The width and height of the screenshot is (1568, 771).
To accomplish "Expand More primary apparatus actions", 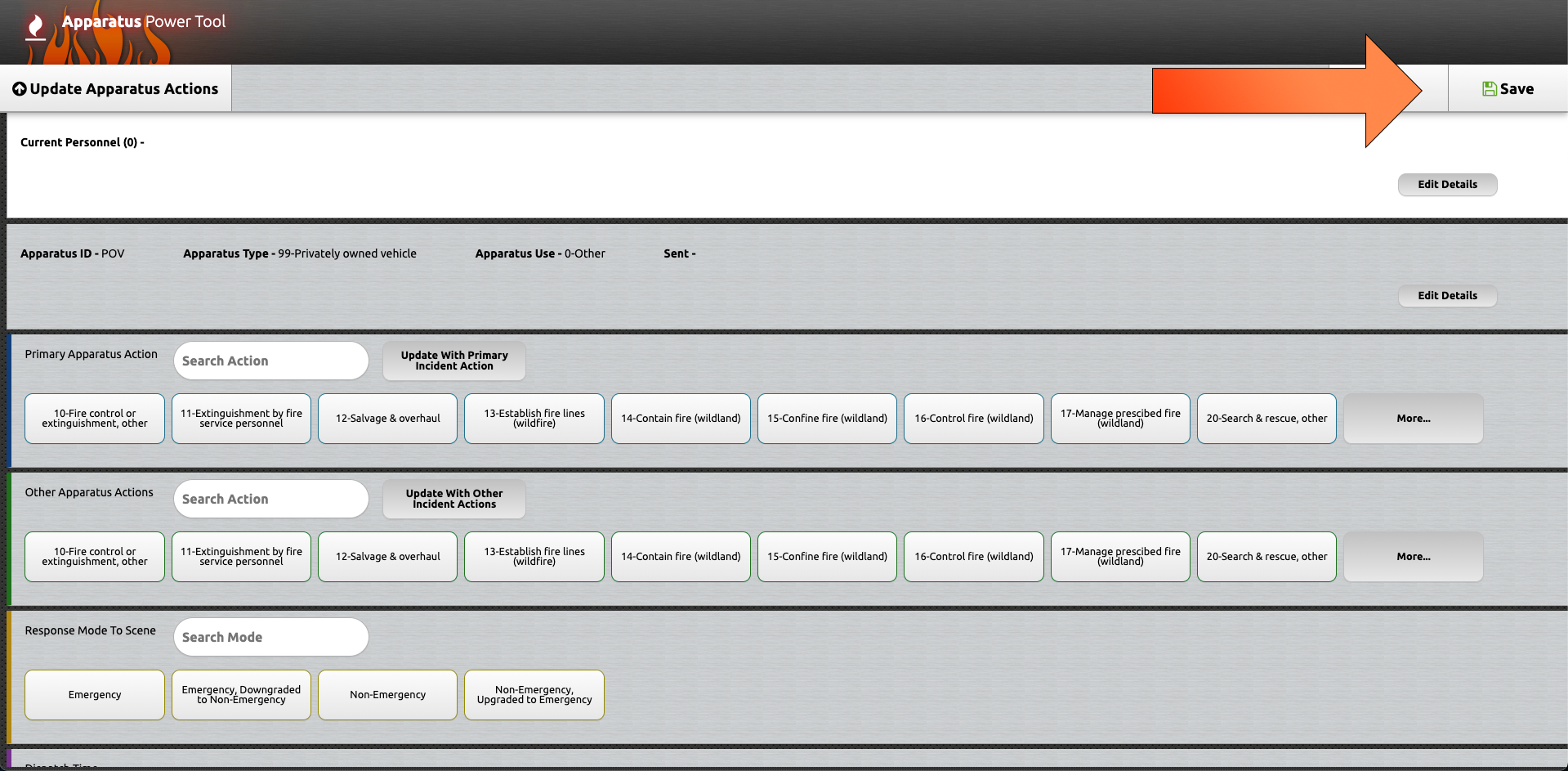I will pos(1412,419).
